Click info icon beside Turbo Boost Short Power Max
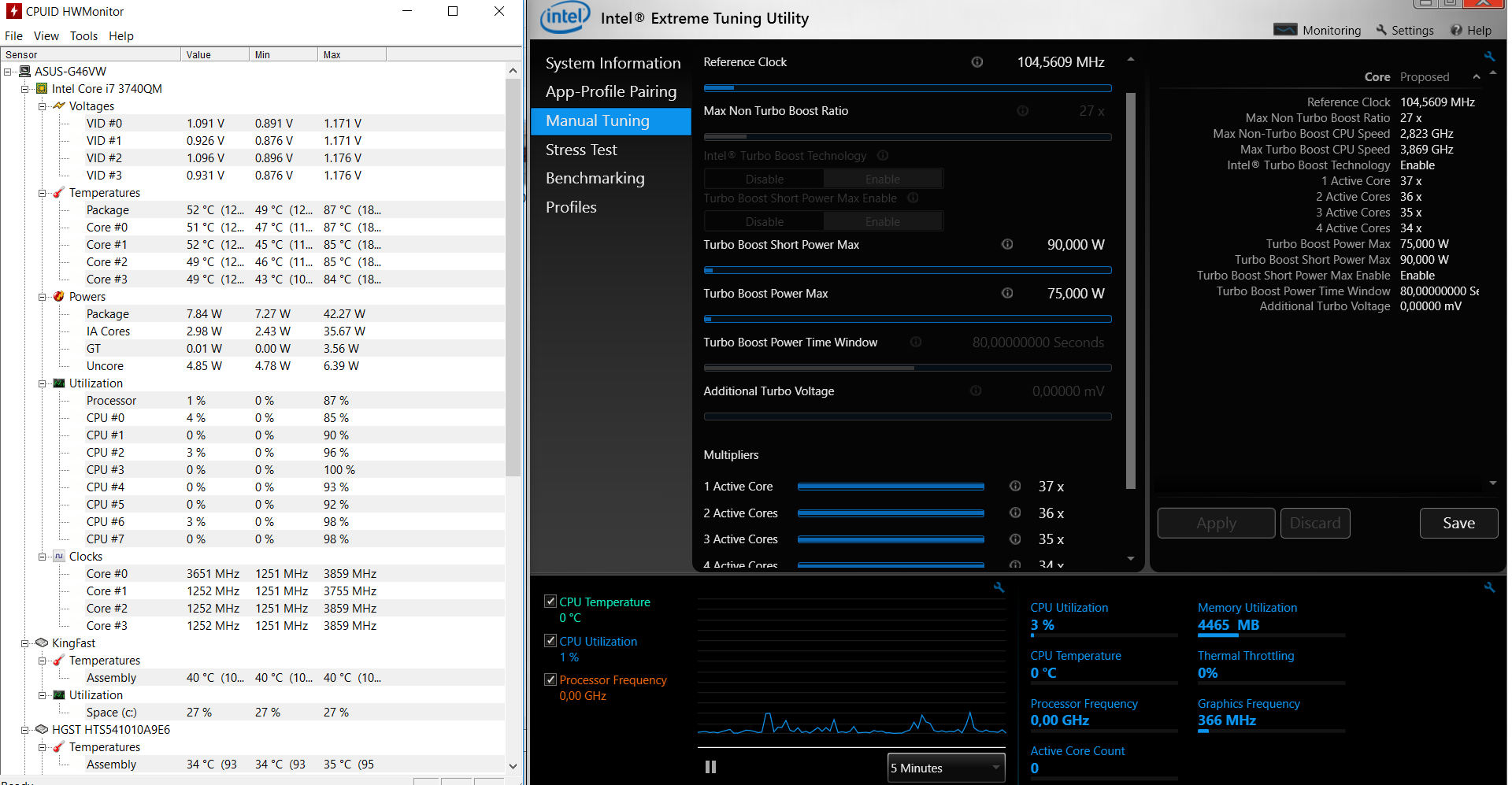Screen dimensions: 1512x785 pos(1006,244)
